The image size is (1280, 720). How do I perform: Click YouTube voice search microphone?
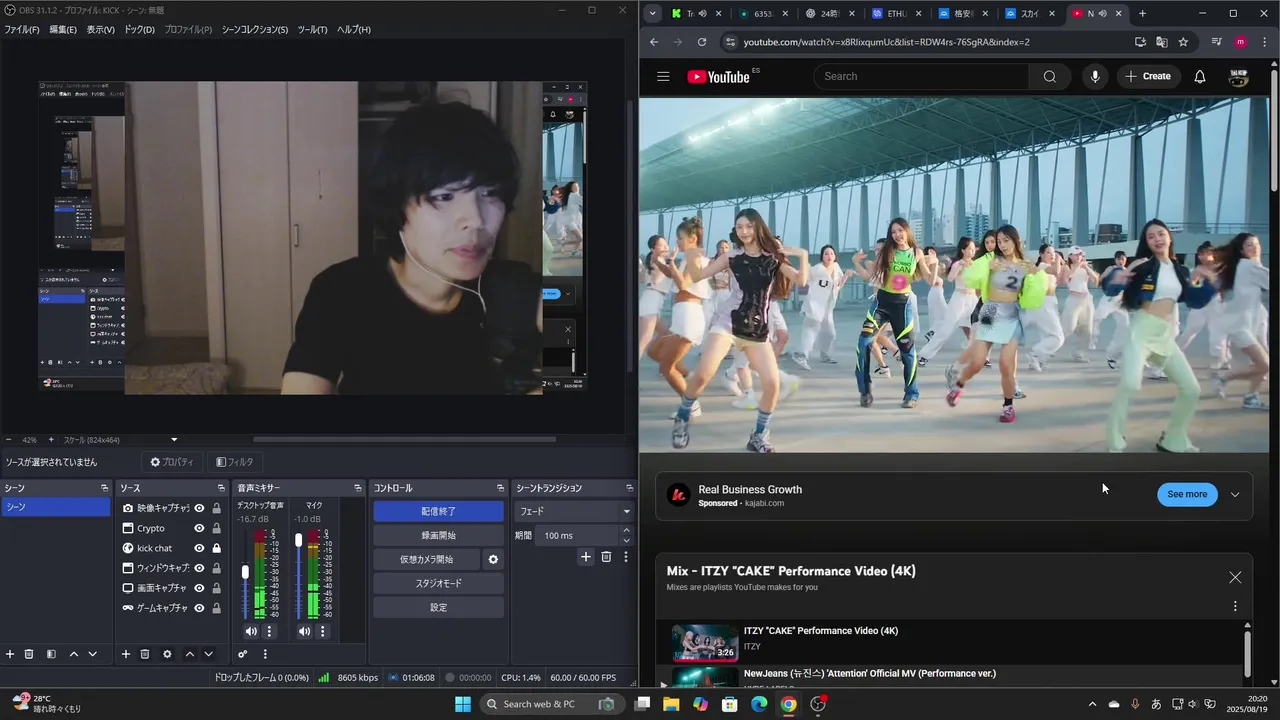click(x=1095, y=76)
